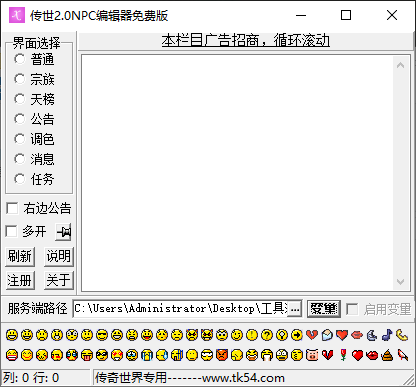Screen dimensions: 416x387
Task: Insert the exclamation mark emoticon
Action: pos(252,335)
